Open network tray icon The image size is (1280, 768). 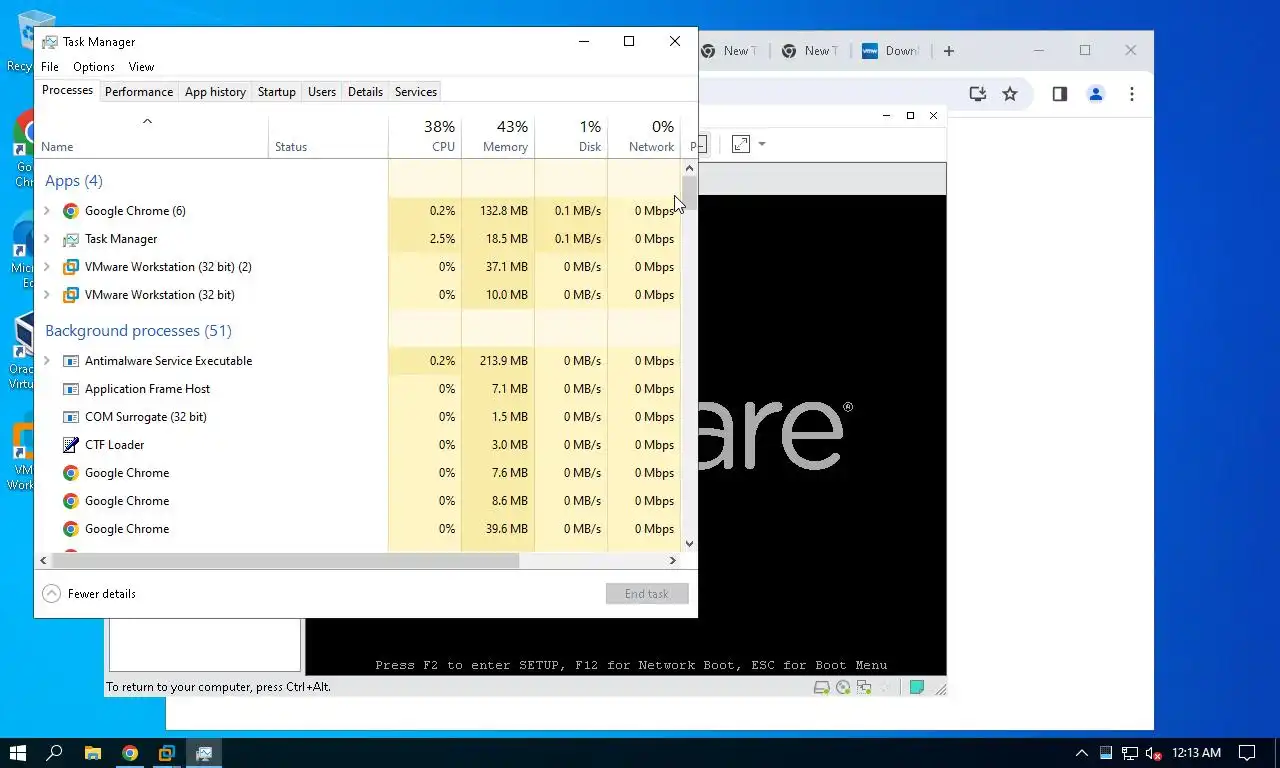pos(1130,753)
